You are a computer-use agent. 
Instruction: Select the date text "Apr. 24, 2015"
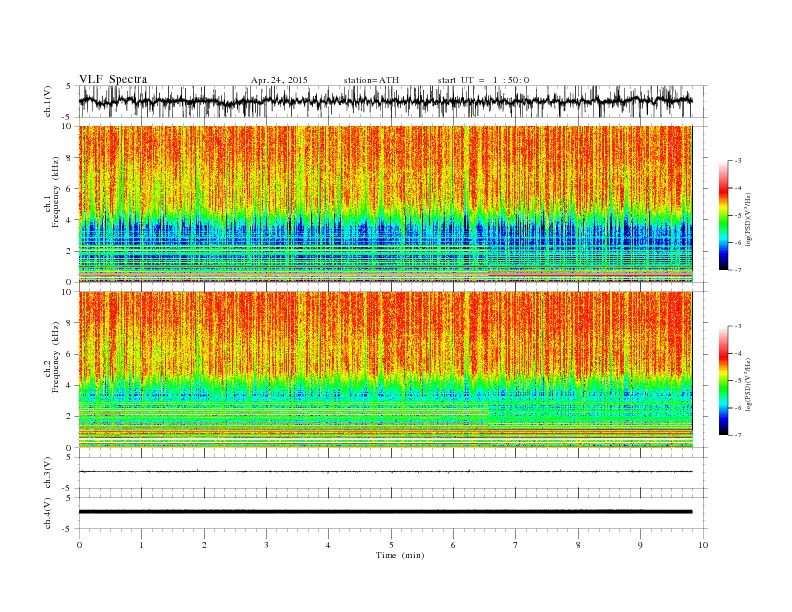pyautogui.click(x=279, y=80)
